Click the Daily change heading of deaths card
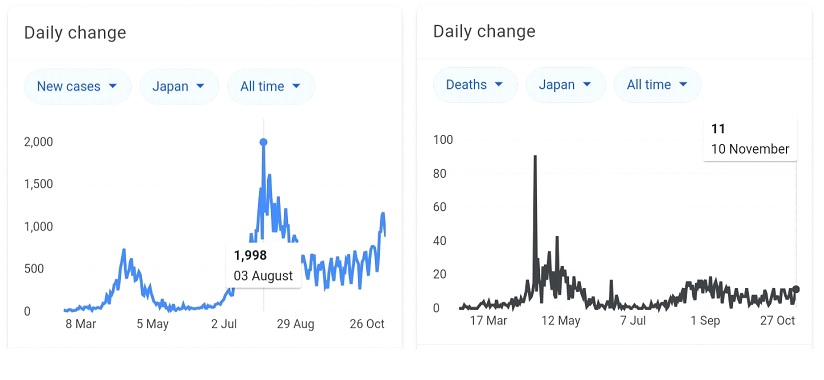The image size is (824, 380). (484, 31)
